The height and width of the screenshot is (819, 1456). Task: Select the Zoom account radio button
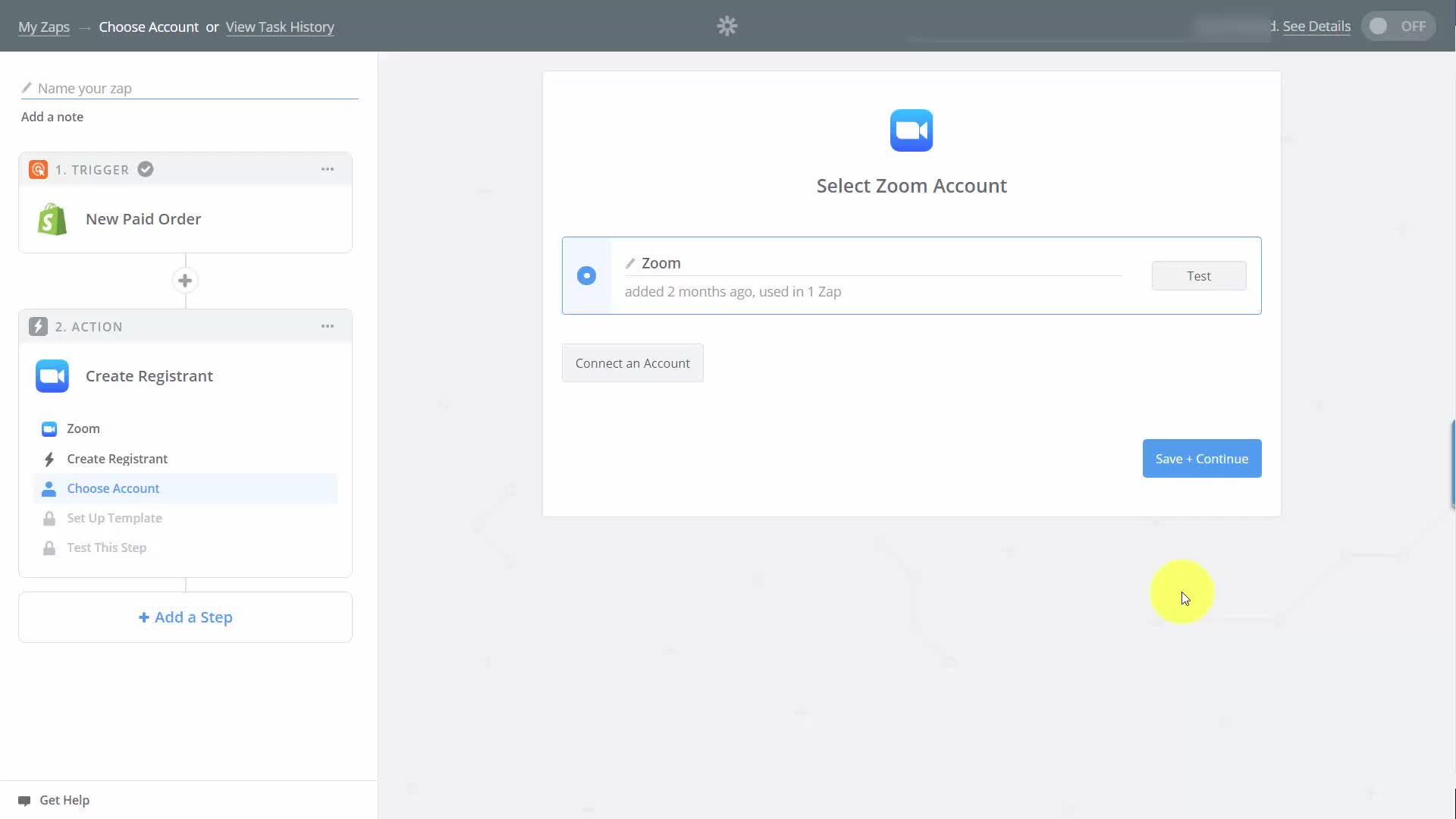pos(586,275)
